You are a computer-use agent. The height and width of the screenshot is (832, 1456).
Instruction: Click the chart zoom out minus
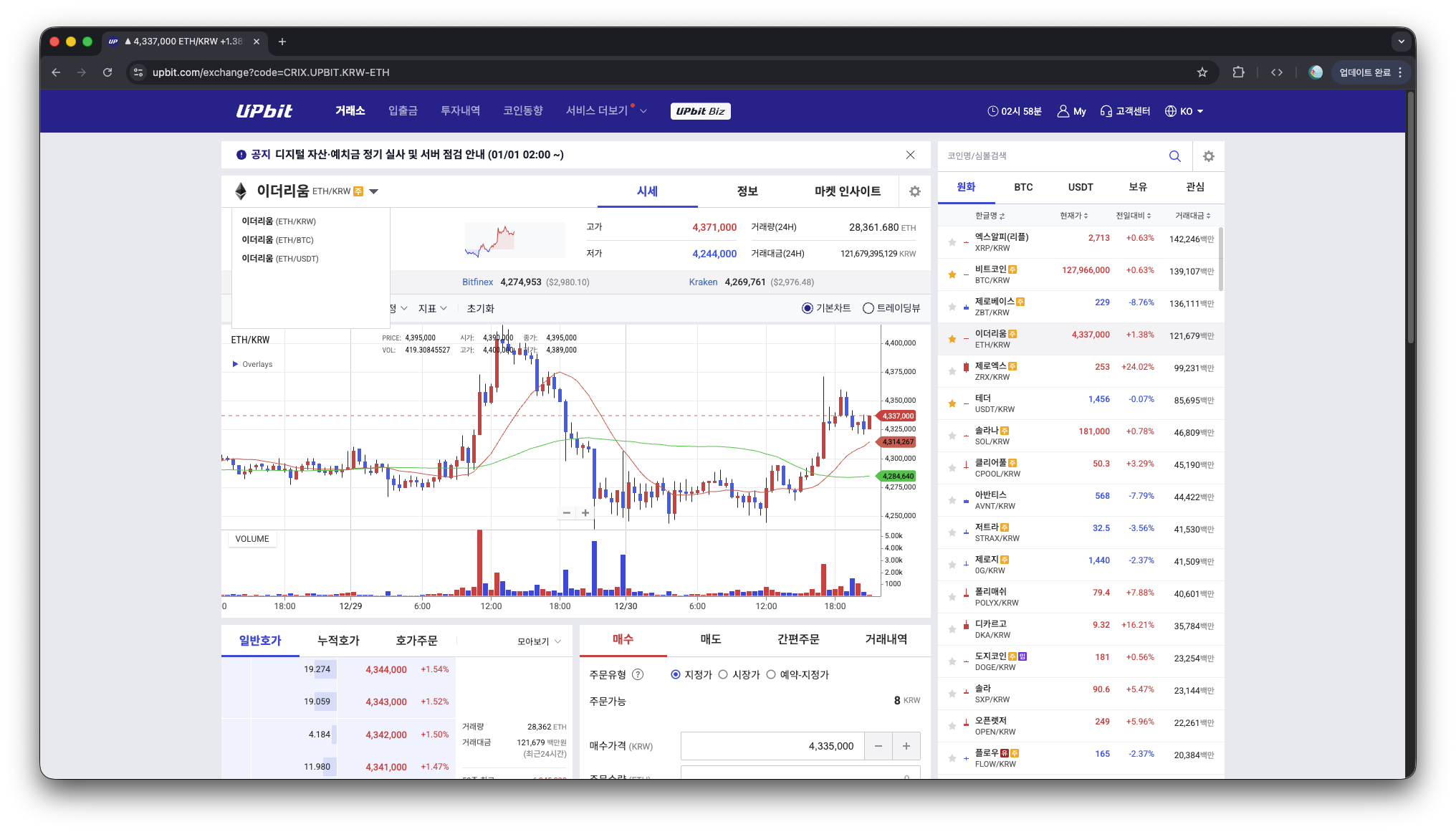[567, 512]
